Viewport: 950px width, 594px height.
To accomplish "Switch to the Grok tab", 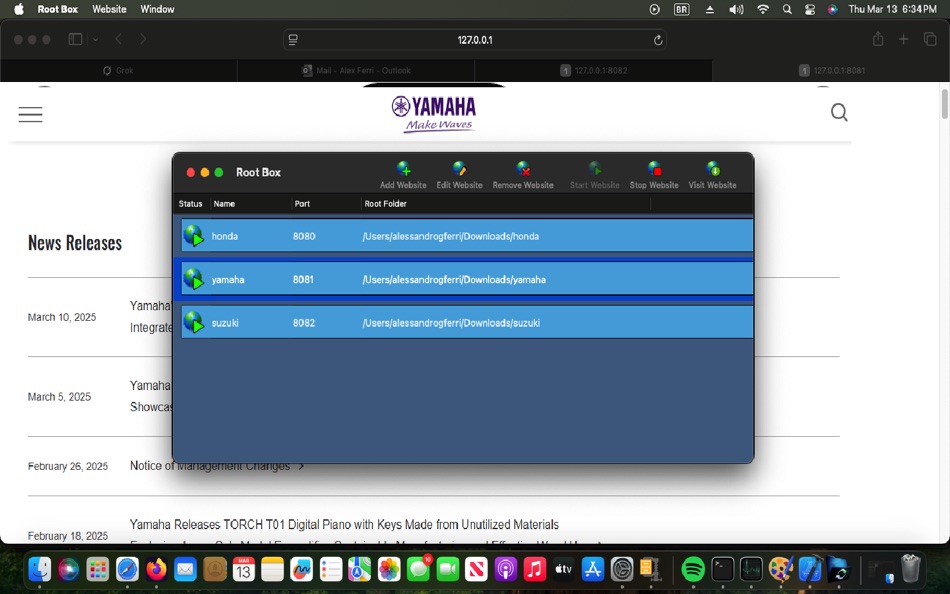I will click(x=119, y=70).
